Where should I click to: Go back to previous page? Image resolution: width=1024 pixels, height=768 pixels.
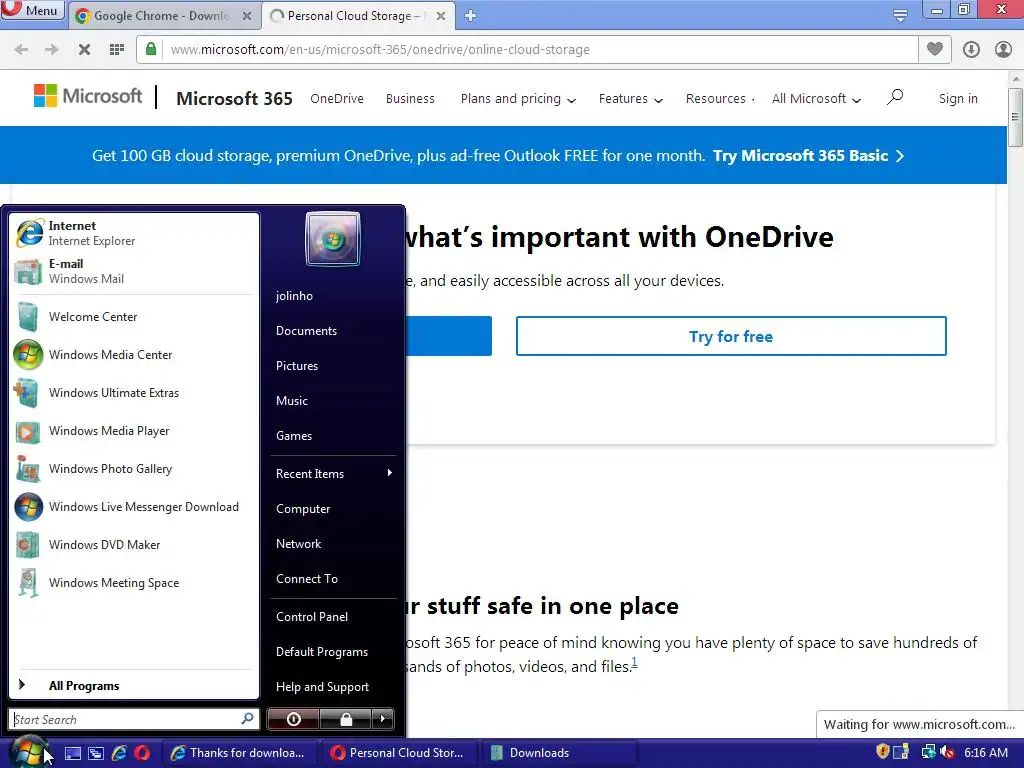(21, 50)
